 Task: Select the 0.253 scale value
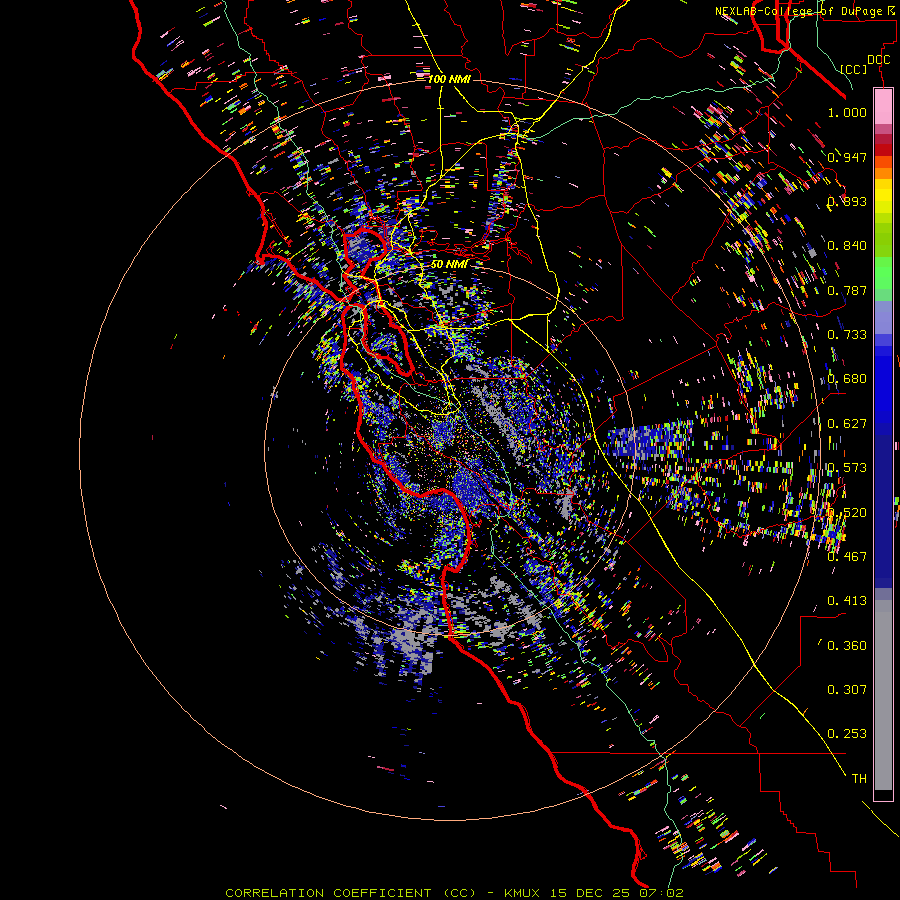(x=847, y=734)
